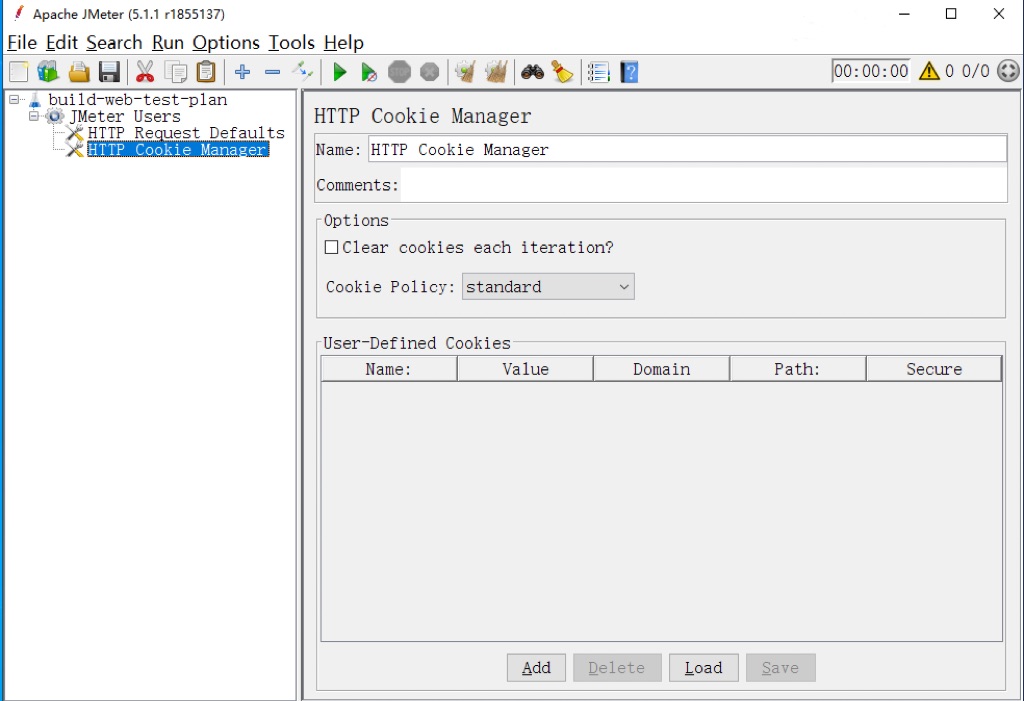Click the Value column header
Screen dimensions: 1024x701
526,369
